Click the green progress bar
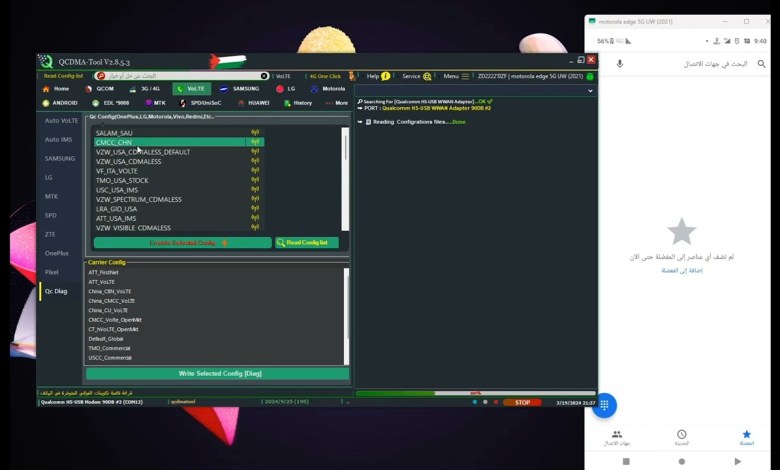 point(476,393)
